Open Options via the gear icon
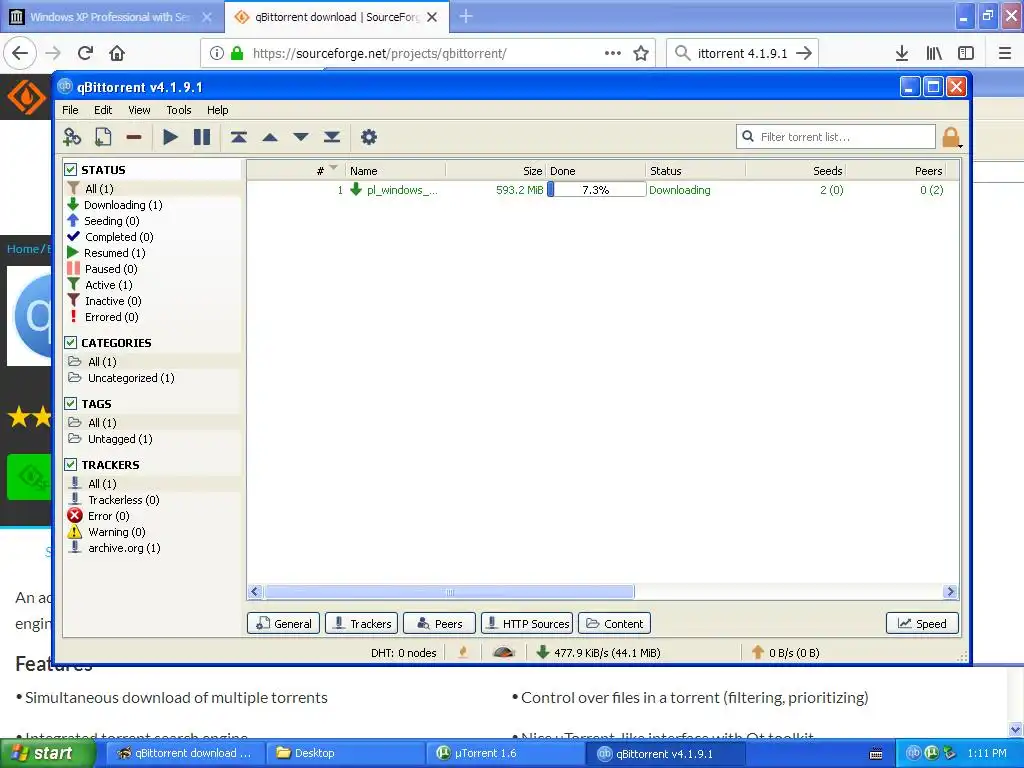Image resolution: width=1024 pixels, height=768 pixels. tap(369, 137)
